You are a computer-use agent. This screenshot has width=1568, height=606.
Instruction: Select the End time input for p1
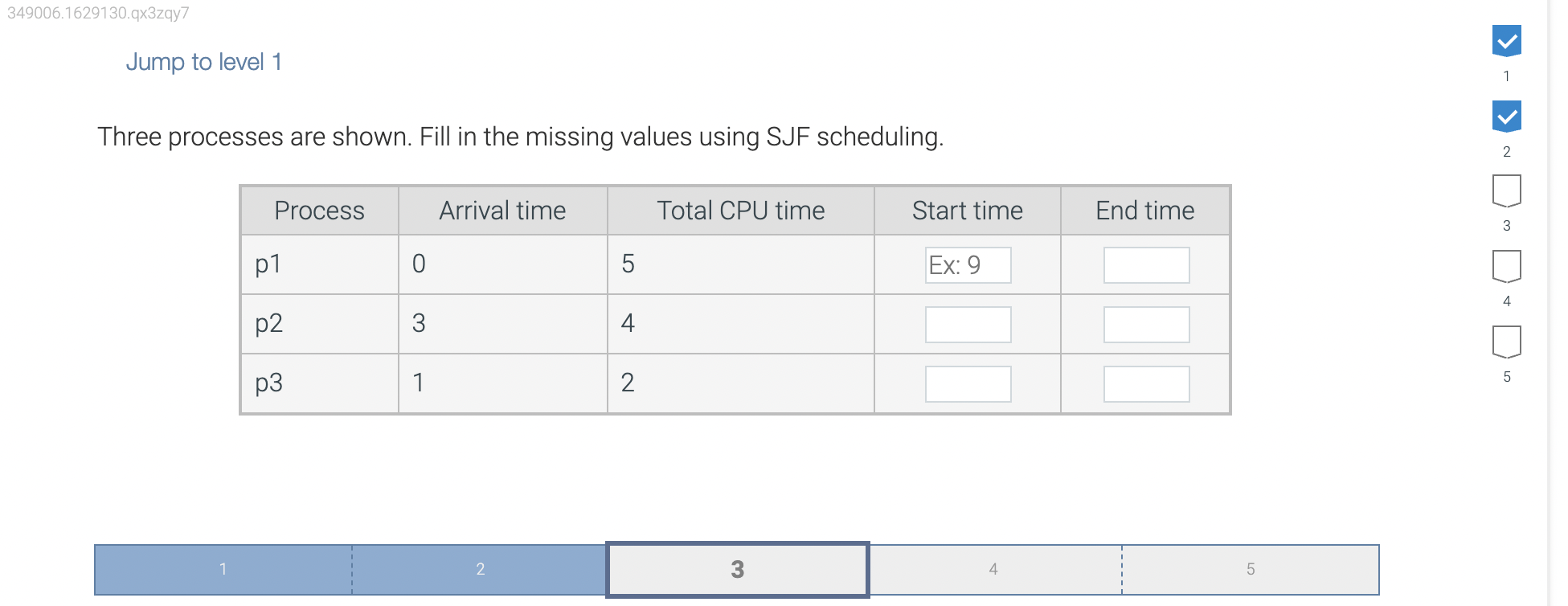1146,264
